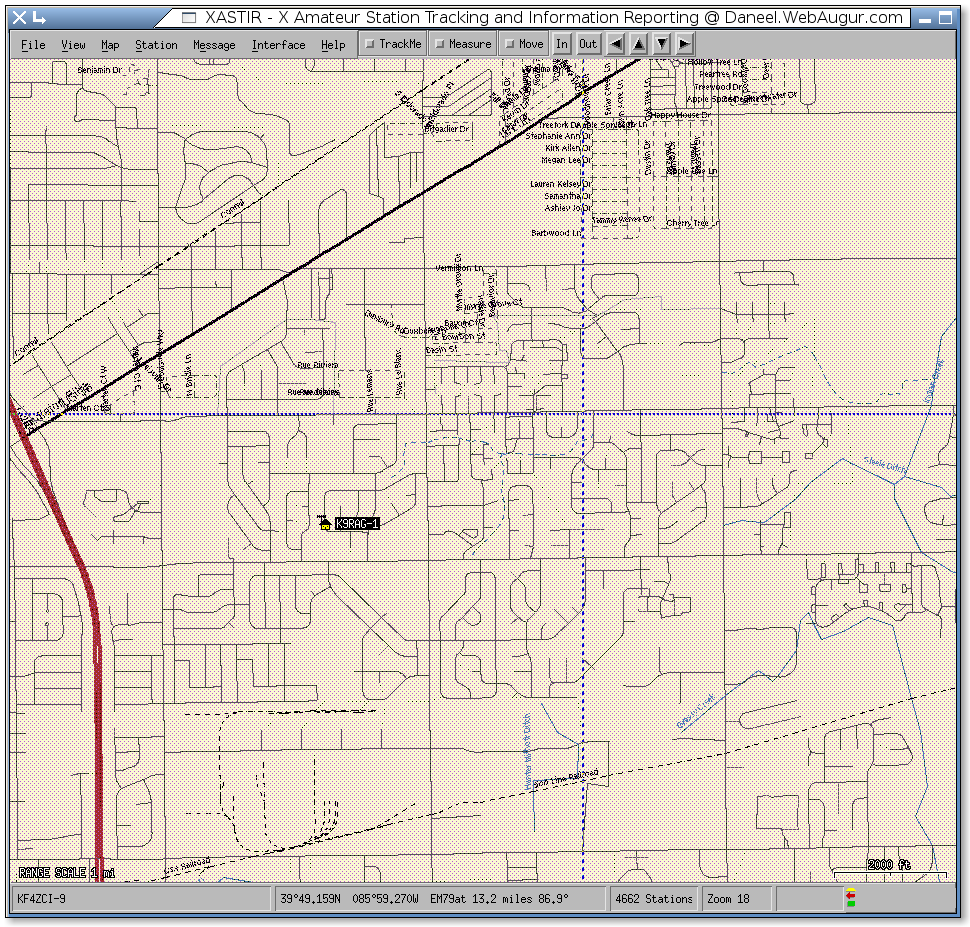Image resolution: width=970 pixels, height=927 pixels.
Task: Zoom in with the In button
Action: [x=562, y=44]
